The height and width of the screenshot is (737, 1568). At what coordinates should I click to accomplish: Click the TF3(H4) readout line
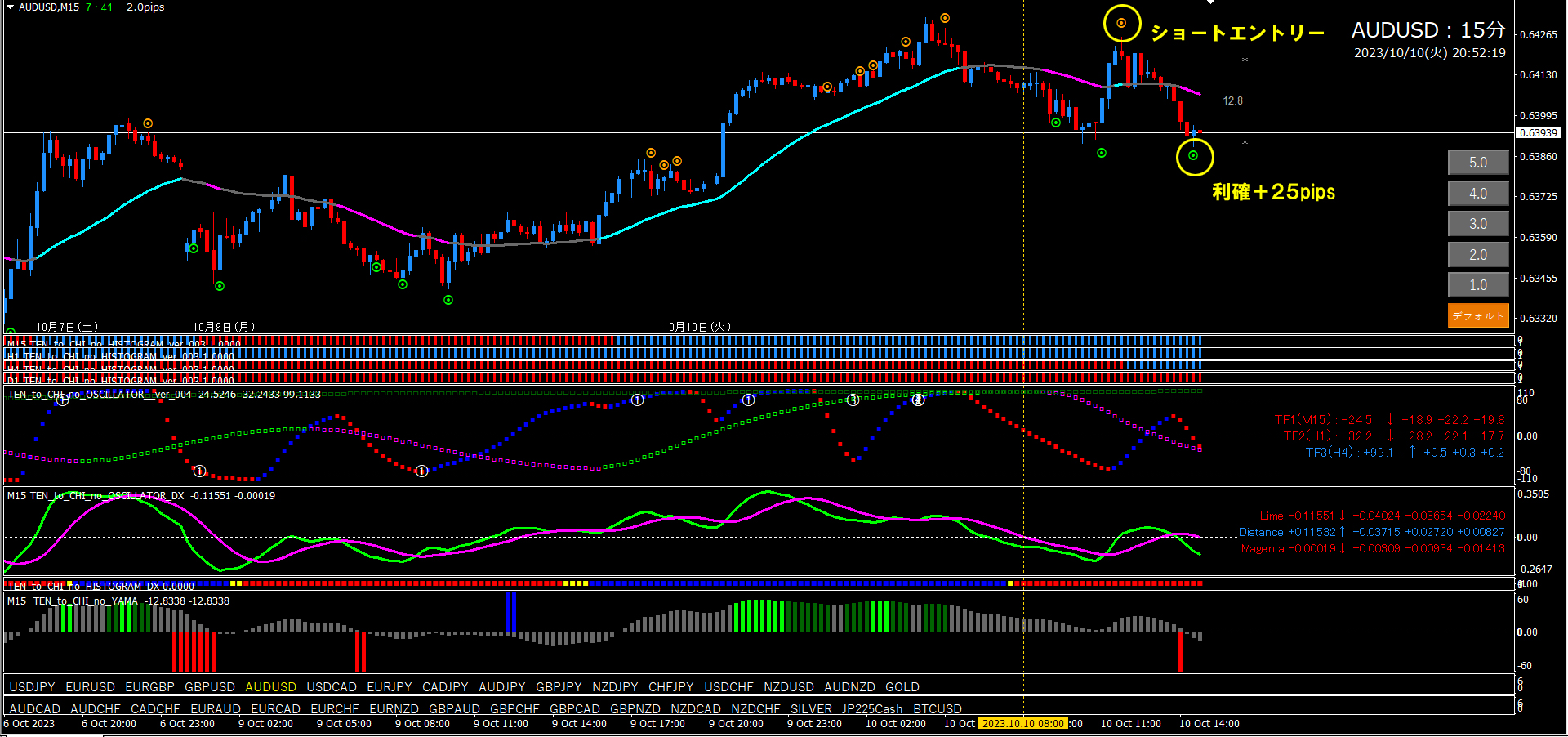[x=1405, y=453]
